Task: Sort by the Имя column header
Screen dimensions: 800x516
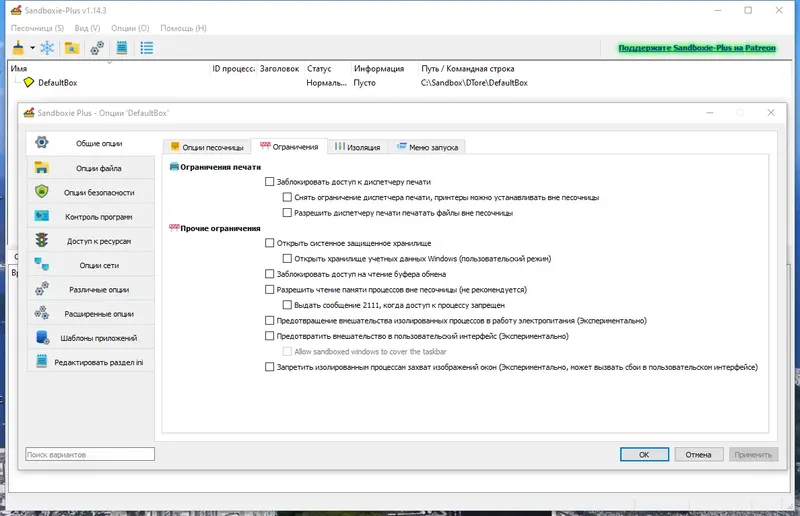Action: tap(109, 68)
